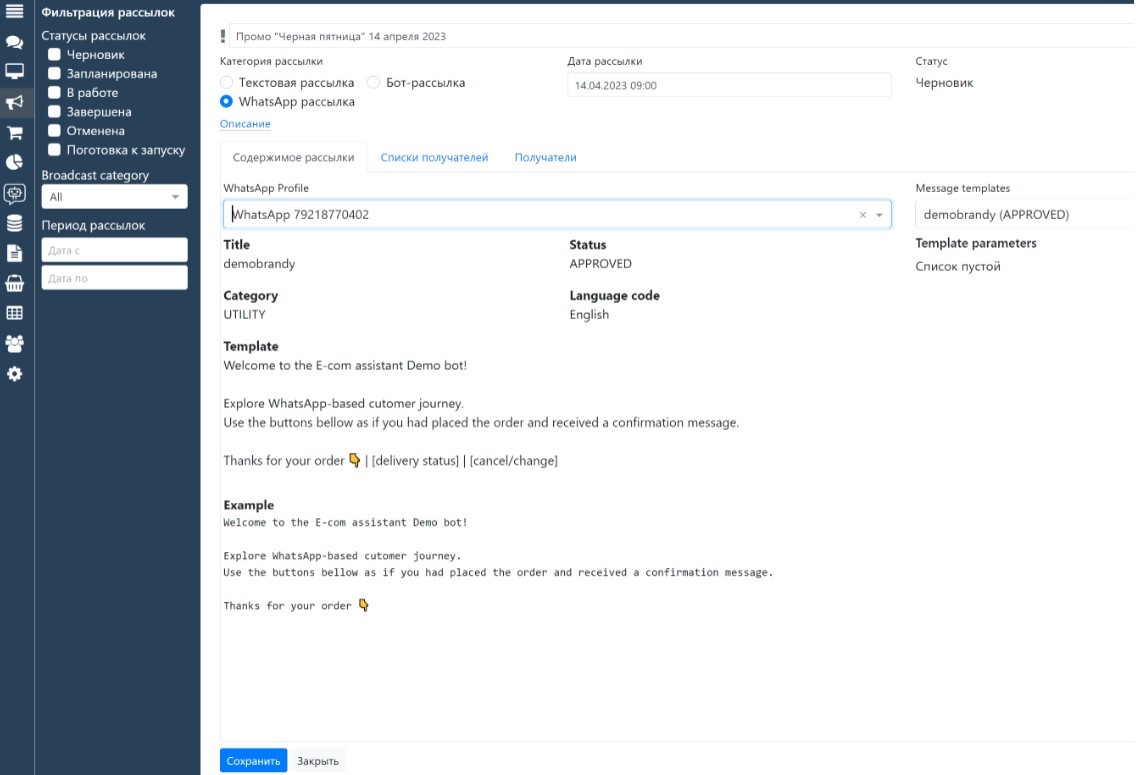Viewport: 1142px width, 775px height.
Task: Open the shopping cart sidebar icon
Action: tap(15, 133)
